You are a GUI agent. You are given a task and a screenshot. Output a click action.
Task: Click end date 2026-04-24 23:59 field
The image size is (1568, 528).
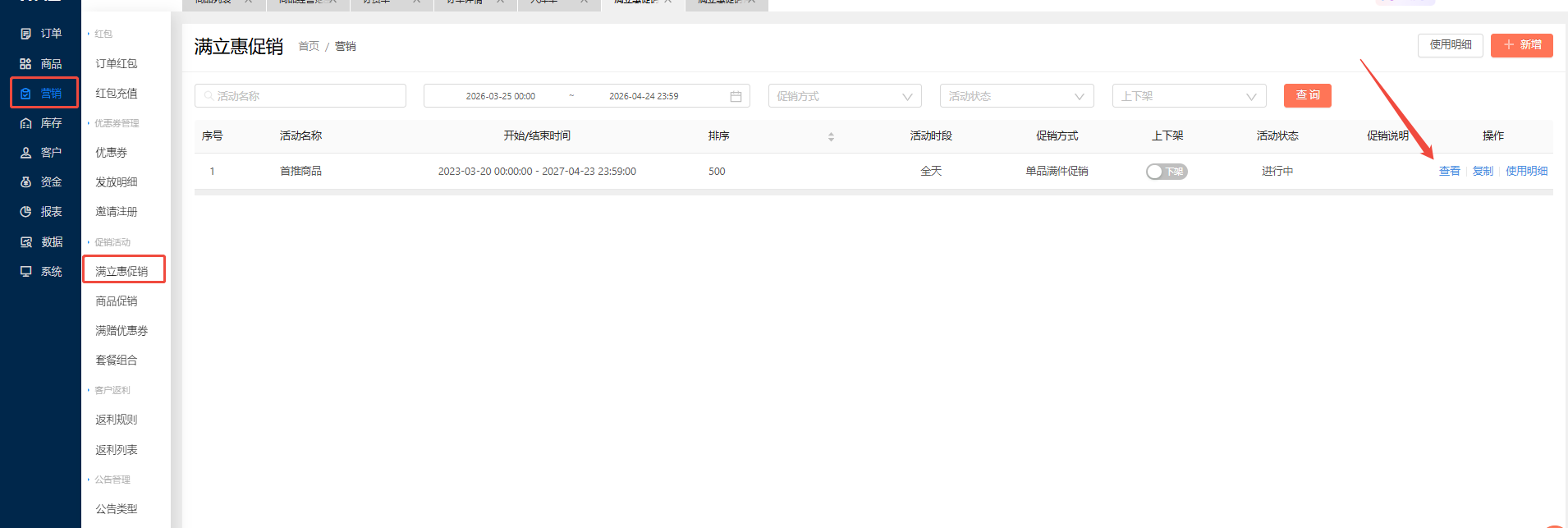coord(644,96)
